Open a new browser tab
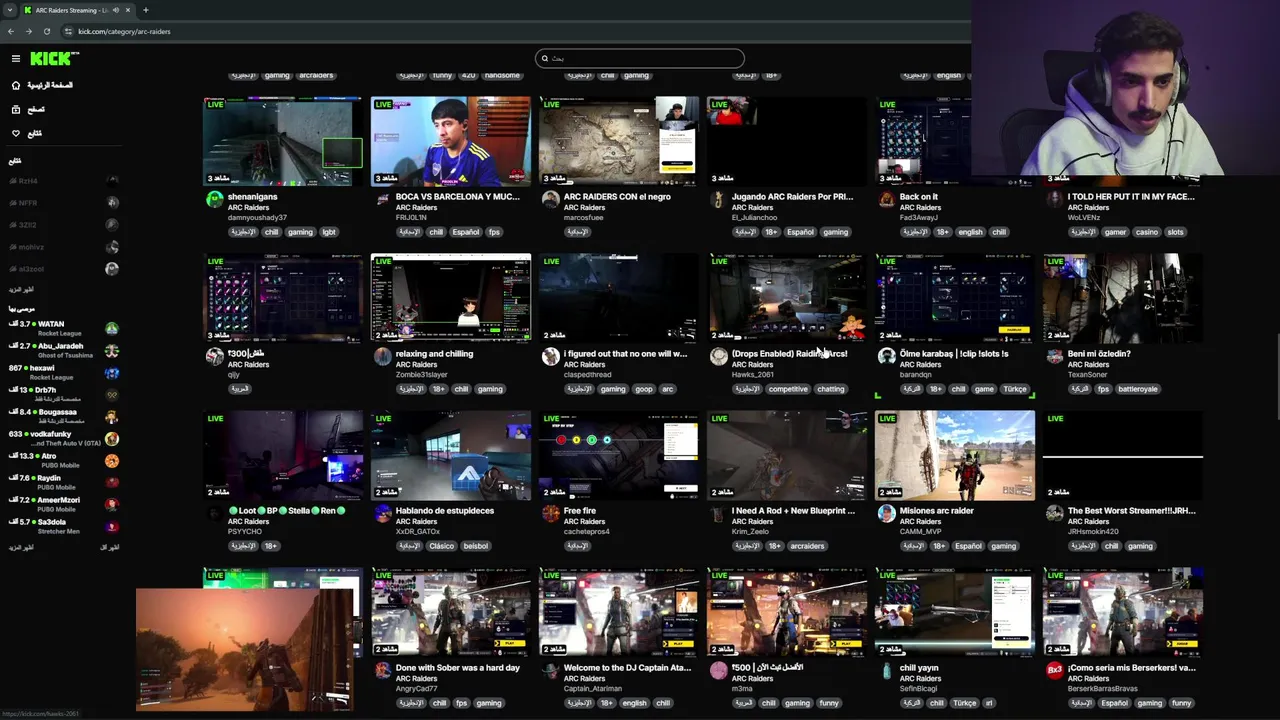1280x720 pixels. click(x=145, y=10)
